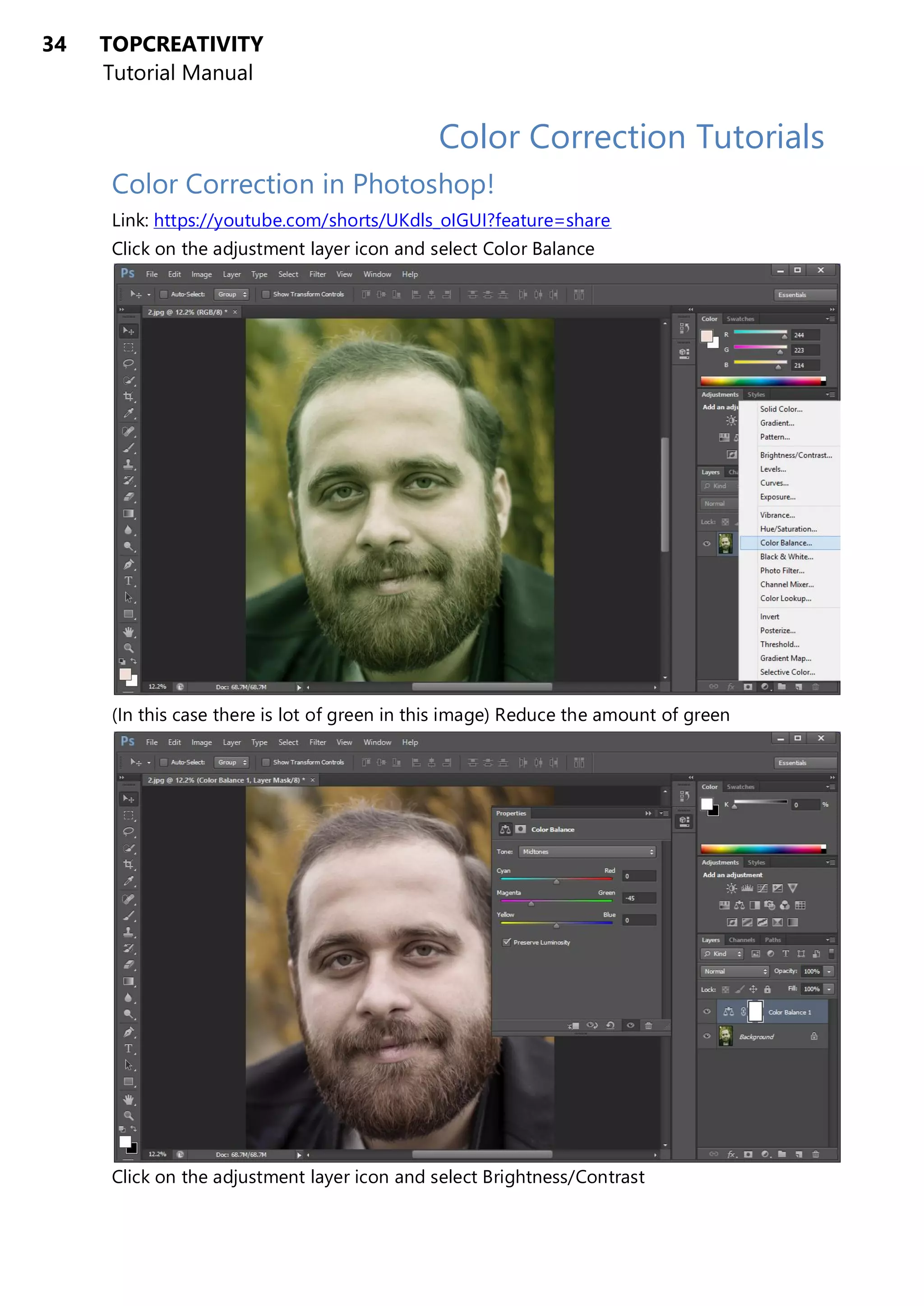Choose Eyedropper tool in the Layer Mask/8 document
Viewport: 924px width, 1306px height.
click(129, 881)
